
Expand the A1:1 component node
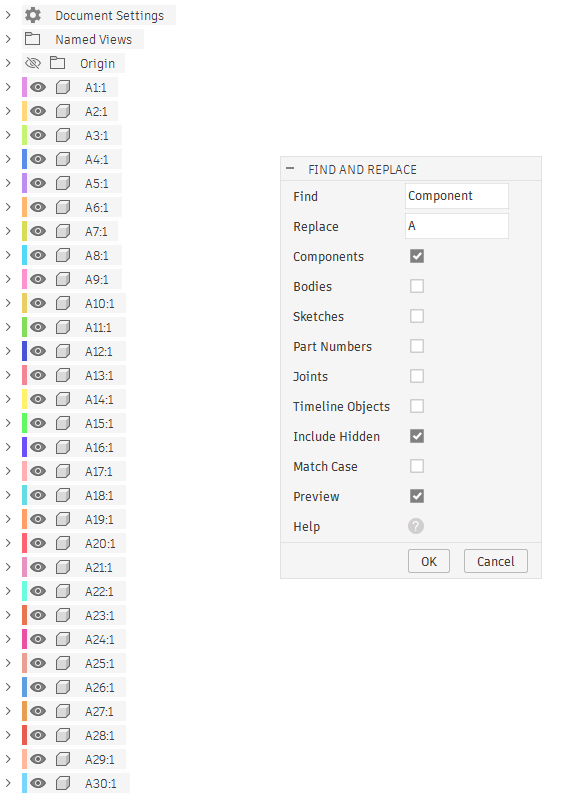coord(8,87)
